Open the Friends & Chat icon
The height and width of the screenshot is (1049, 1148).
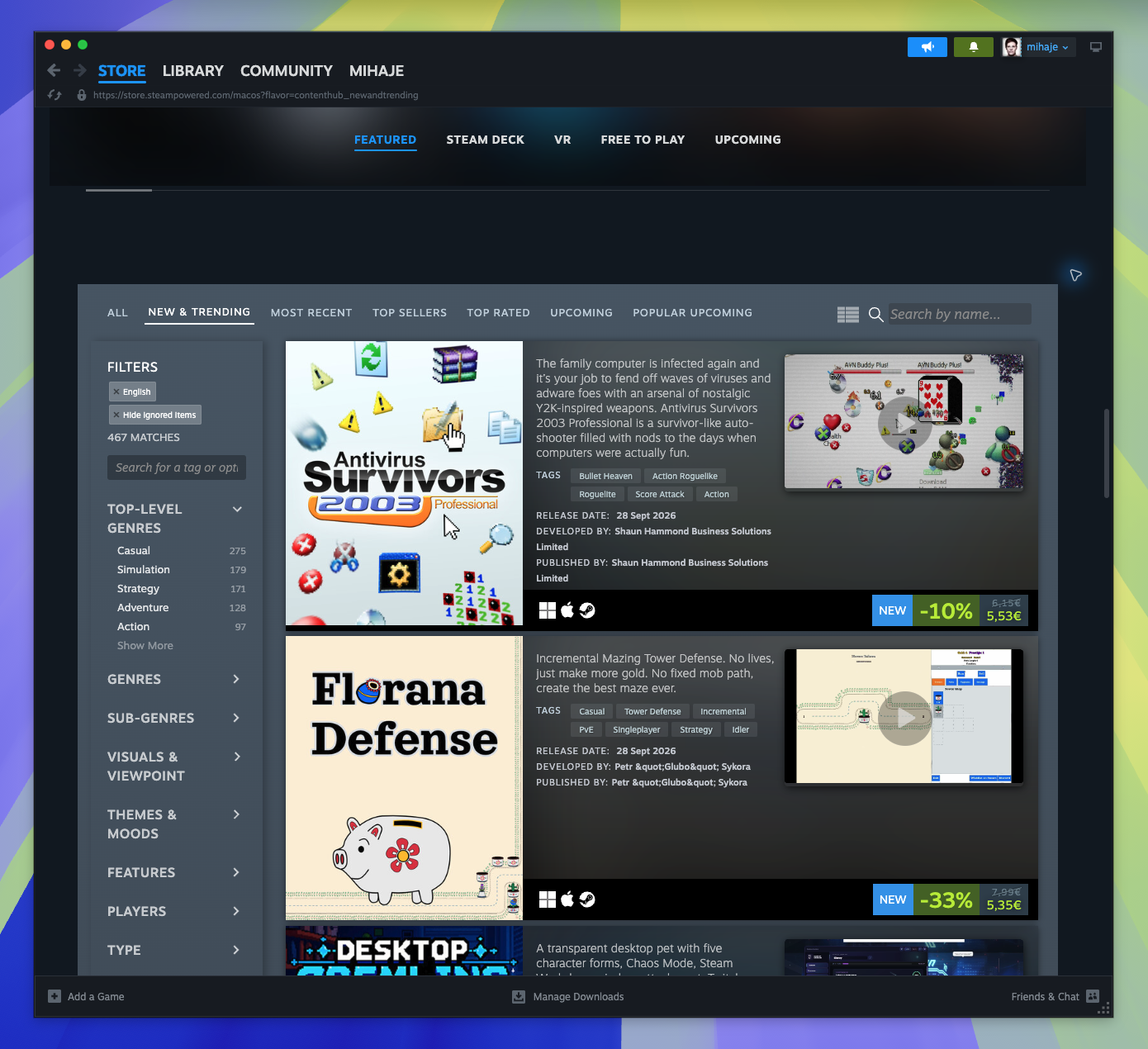(x=1093, y=996)
